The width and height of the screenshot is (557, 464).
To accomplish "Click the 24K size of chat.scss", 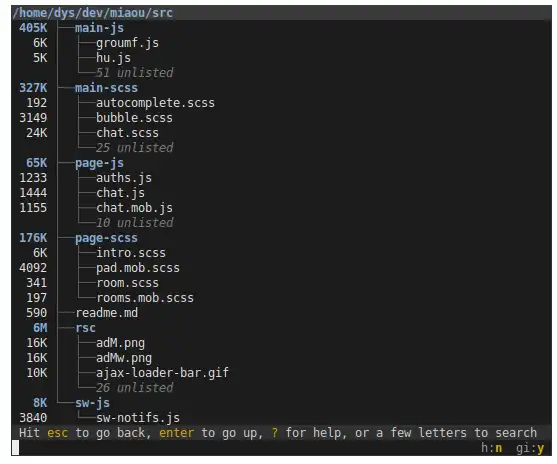I will 37,133.
